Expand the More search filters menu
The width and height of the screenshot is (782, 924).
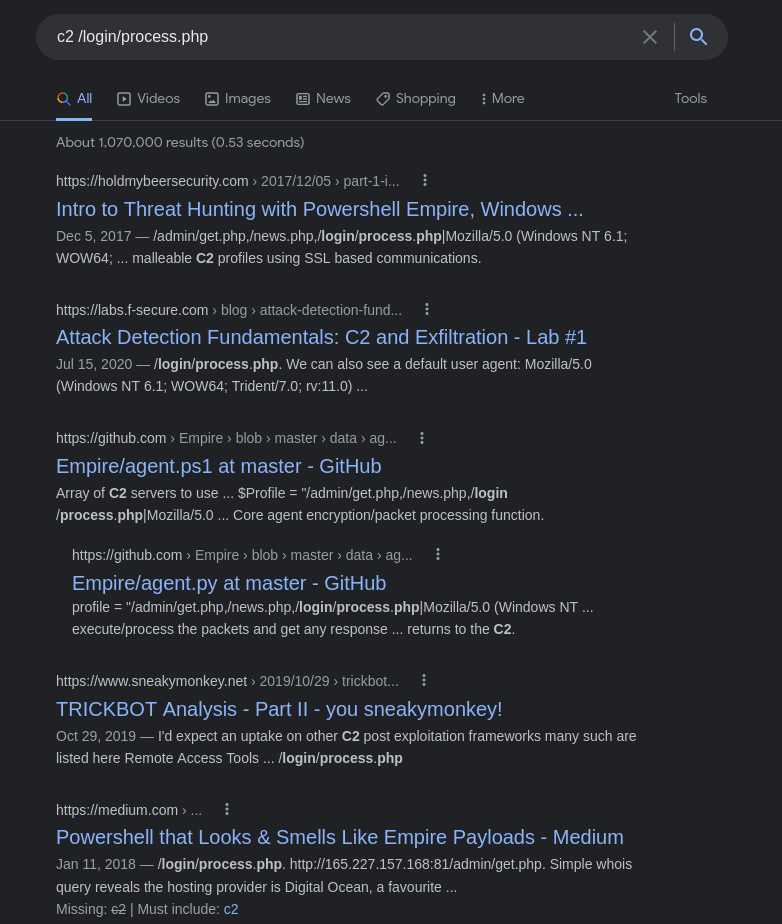pyautogui.click(x=502, y=99)
